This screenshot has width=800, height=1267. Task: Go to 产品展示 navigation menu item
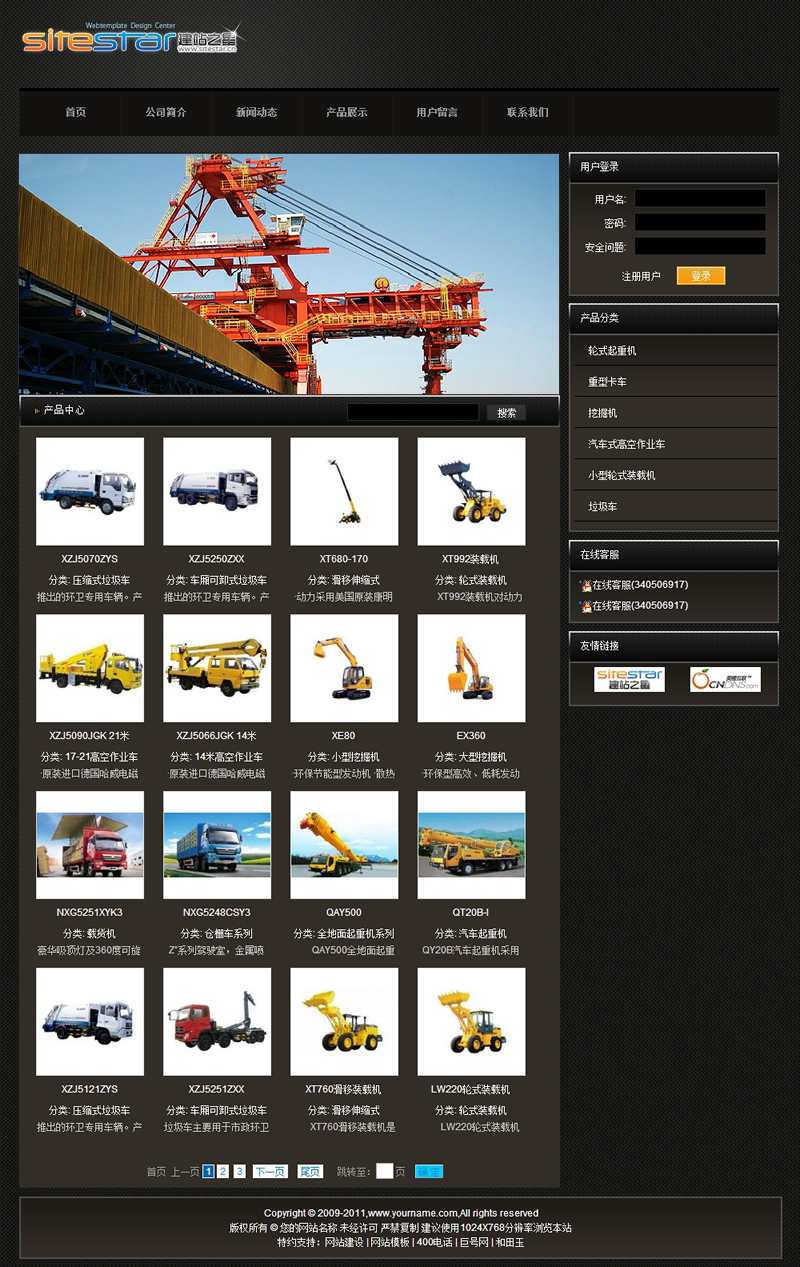347,113
